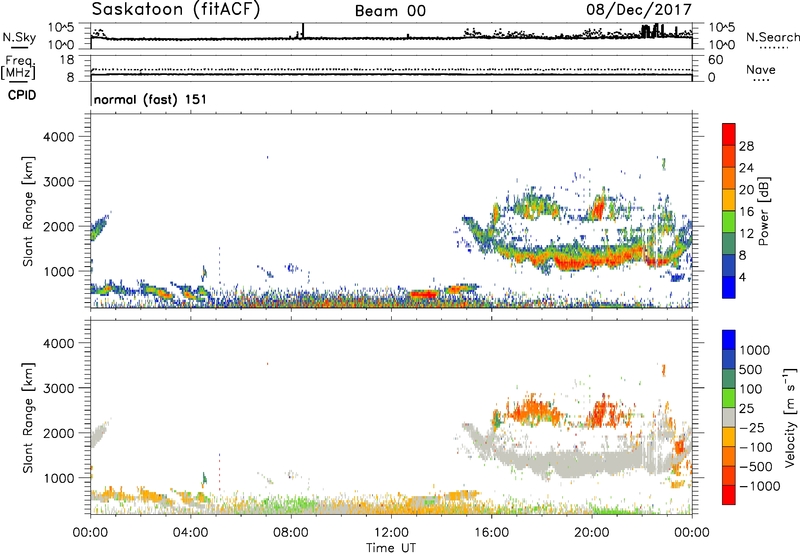Click the "-1000" label on the velocity color bar

pyautogui.click(x=760, y=486)
